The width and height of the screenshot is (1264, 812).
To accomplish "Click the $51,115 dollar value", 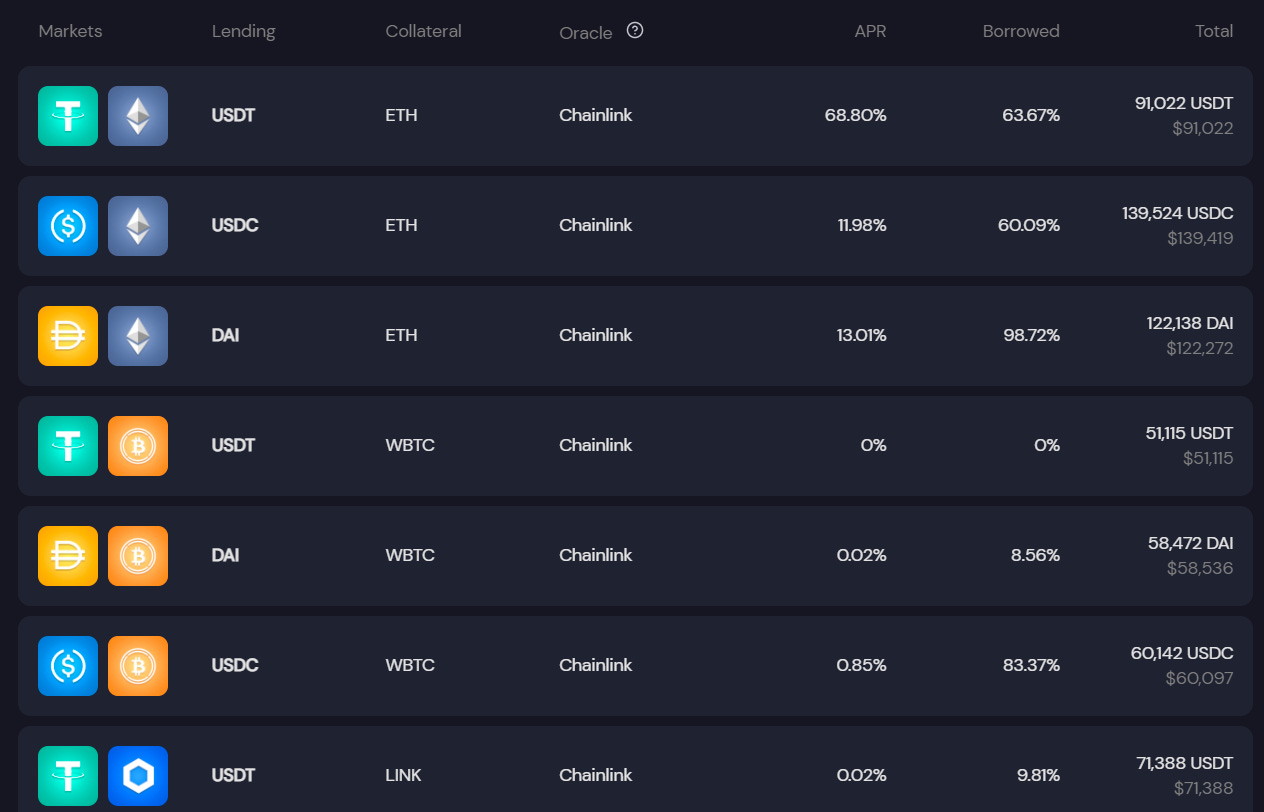I will pos(1206,458).
